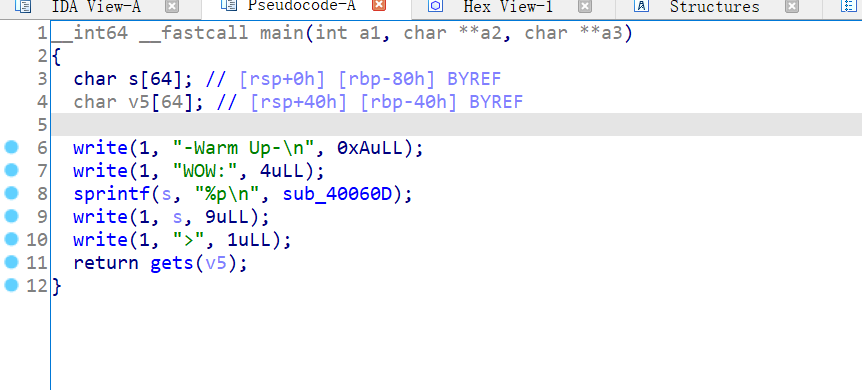Toggle the breakpoint dot on line 10
The height and width of the screenshot is (390, 862).
pos(11,239)
